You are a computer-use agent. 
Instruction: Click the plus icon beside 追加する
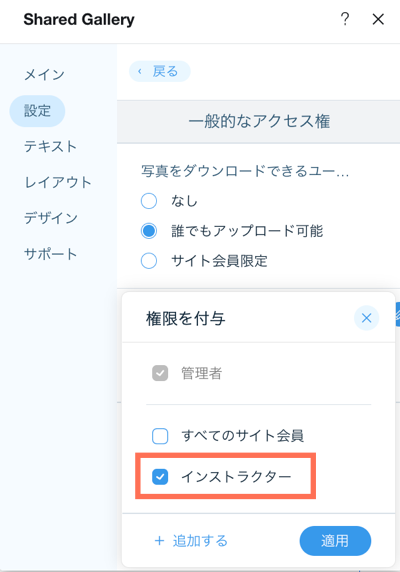tap(159, 541)
